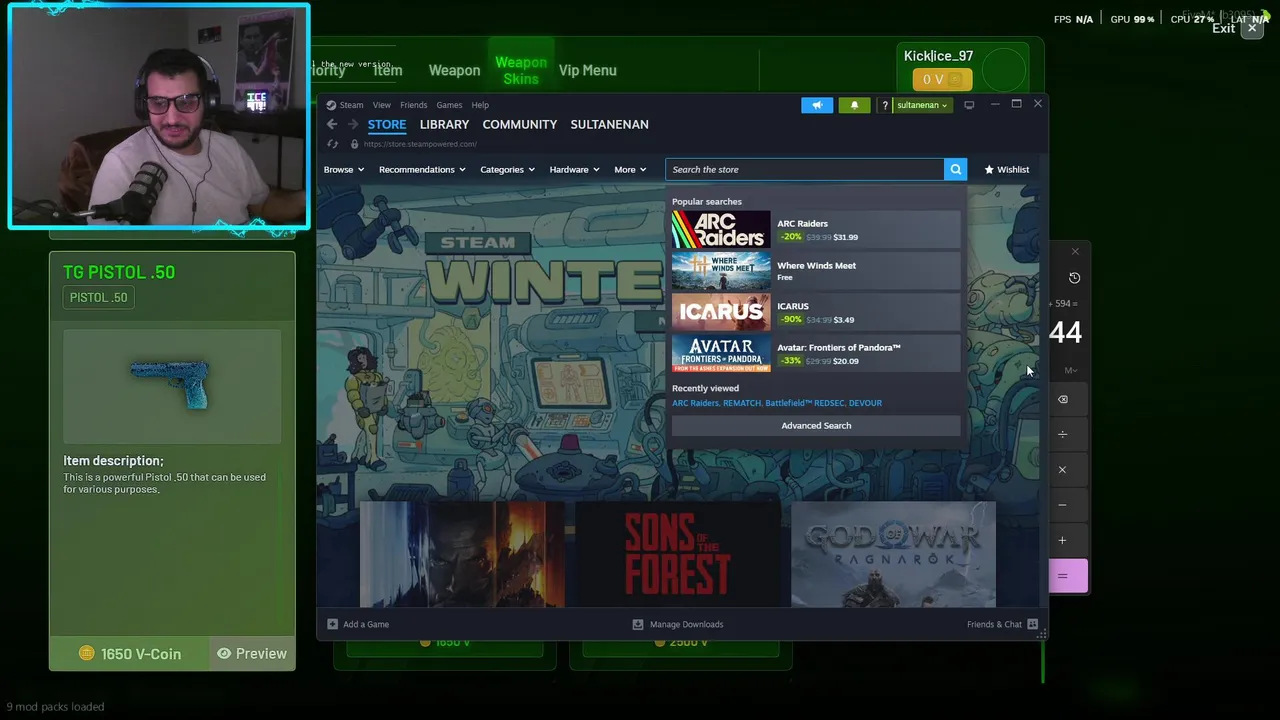Select the Vip Menu tab
The image size is (1280, 720).
[x=588, y=71]
